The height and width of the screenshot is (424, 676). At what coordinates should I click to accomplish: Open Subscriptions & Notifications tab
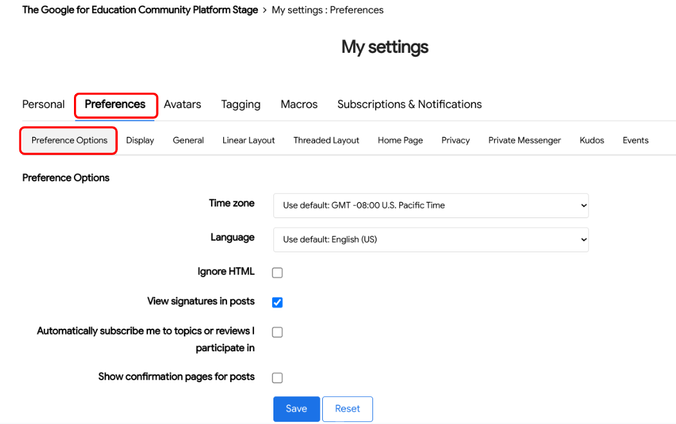[409, 104]
